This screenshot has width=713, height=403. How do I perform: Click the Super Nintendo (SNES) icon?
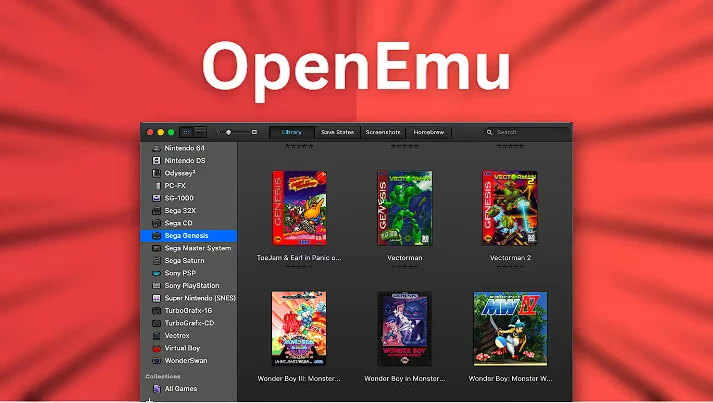point(156,298)
